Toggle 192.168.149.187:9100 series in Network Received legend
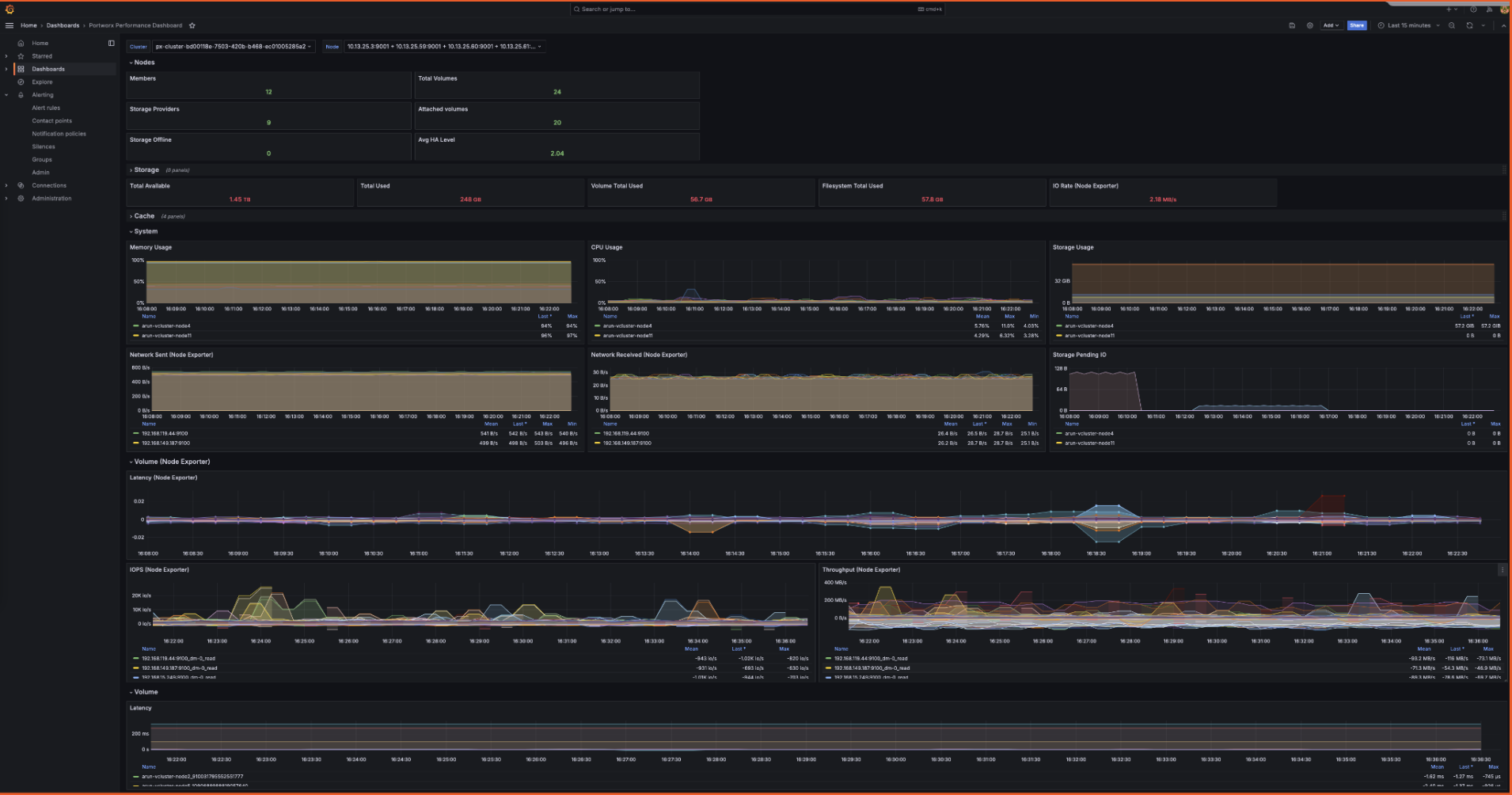The image size is (1512, 795). coord(628,443)
